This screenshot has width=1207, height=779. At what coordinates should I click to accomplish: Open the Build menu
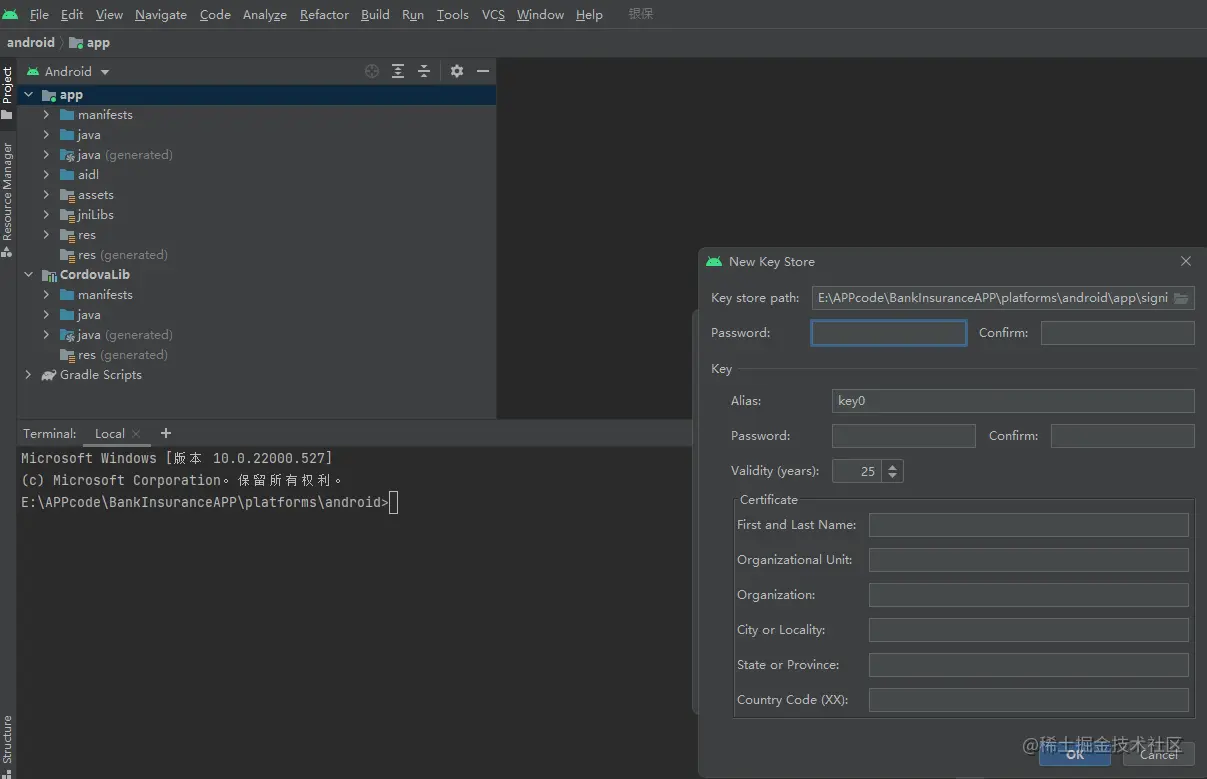[x=375, y=15]
